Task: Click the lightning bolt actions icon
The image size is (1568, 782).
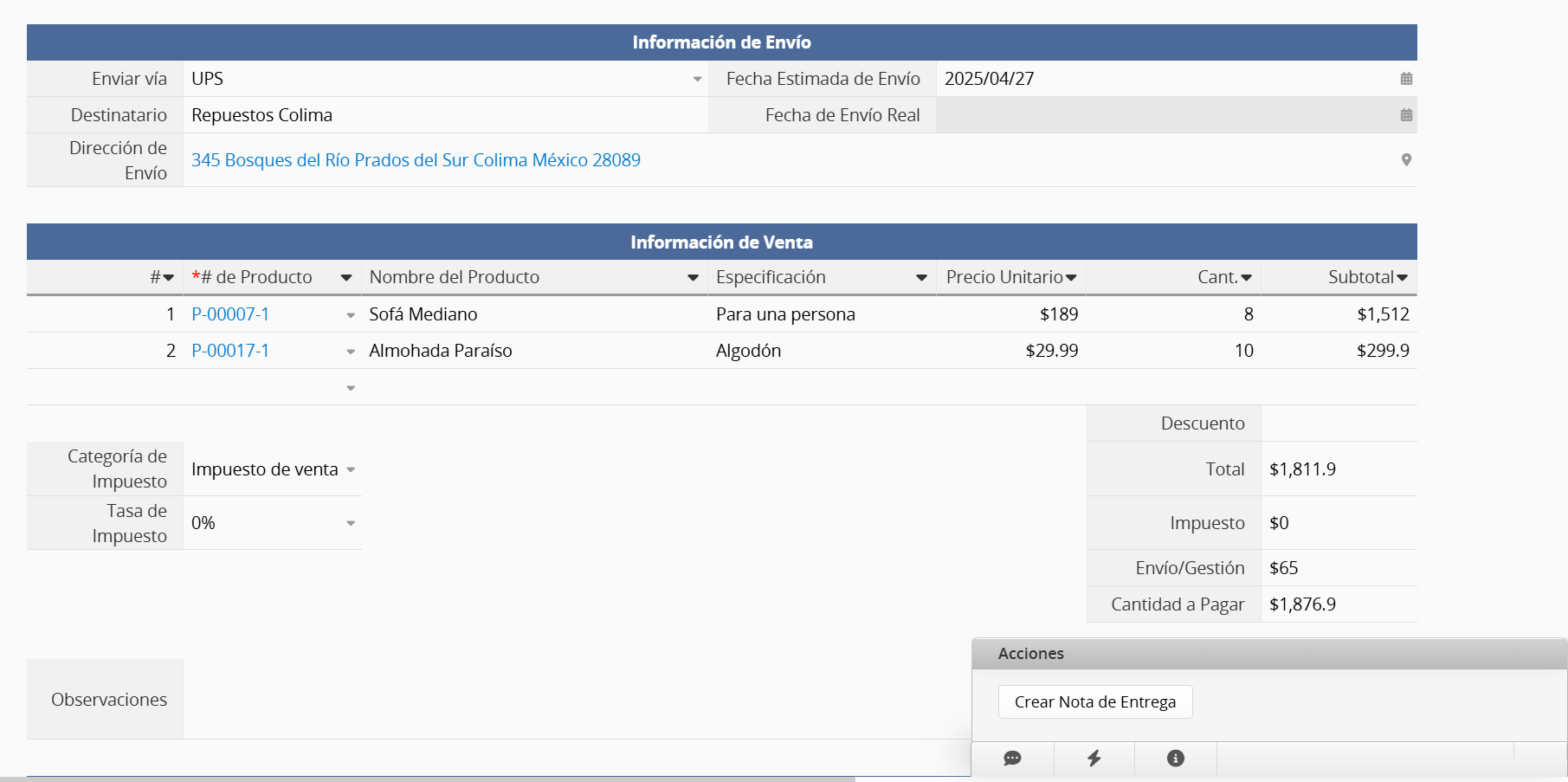Action: point(1094,759)
